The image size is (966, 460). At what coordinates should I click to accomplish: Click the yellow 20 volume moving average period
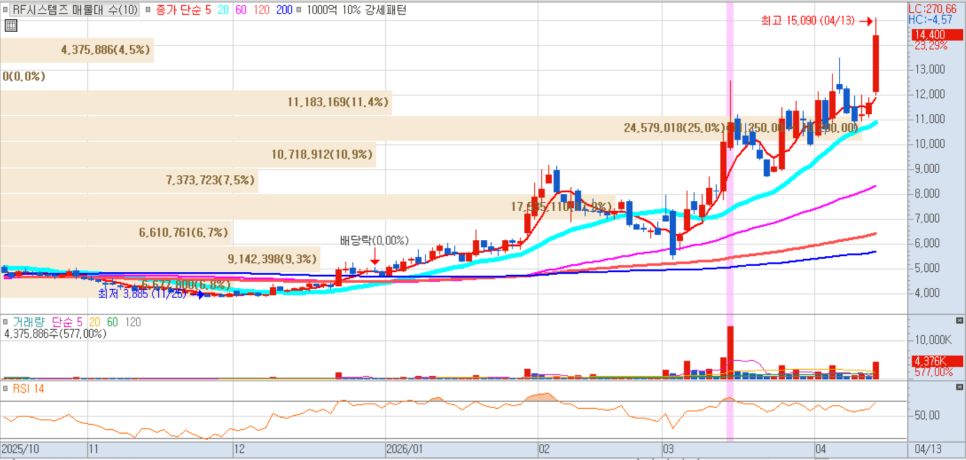tap(94, 322)
